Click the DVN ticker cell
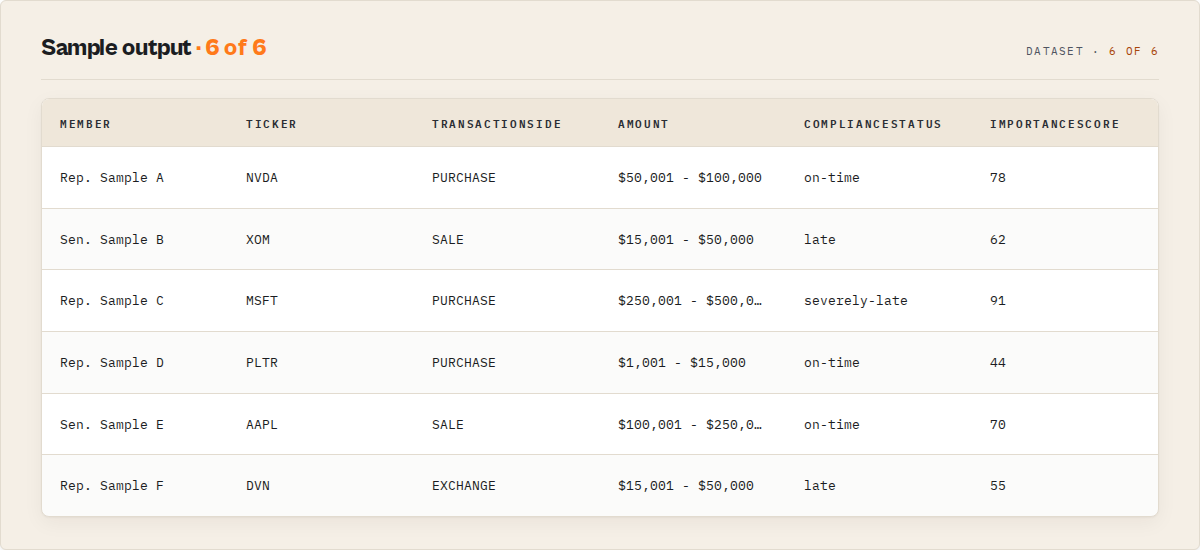The height and width of the screenshot is (550, 1200). point(258,486)
